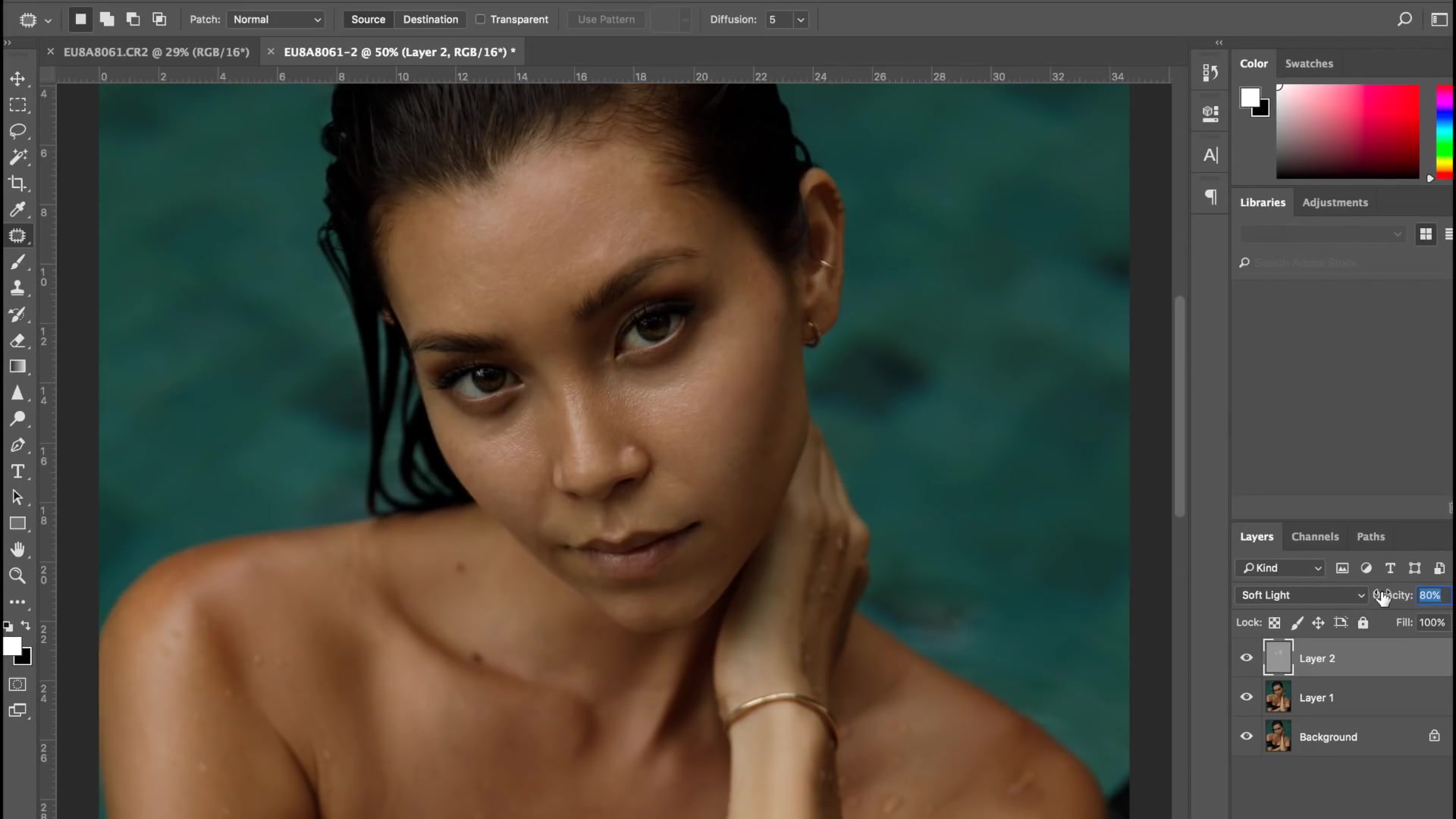Open the Soft Light blend mode dropdown
This screenshot has height=819, width=1456.
[x=1301, y=595]
